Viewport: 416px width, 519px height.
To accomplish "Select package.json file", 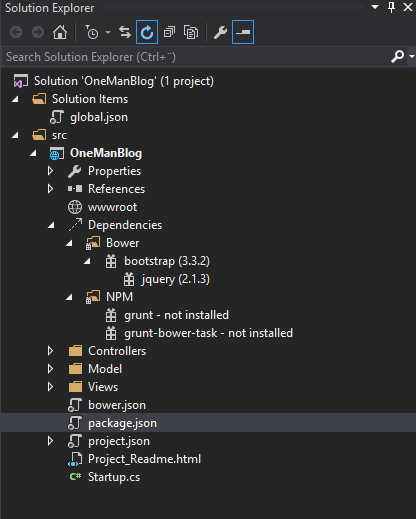I will coord(122,423).
